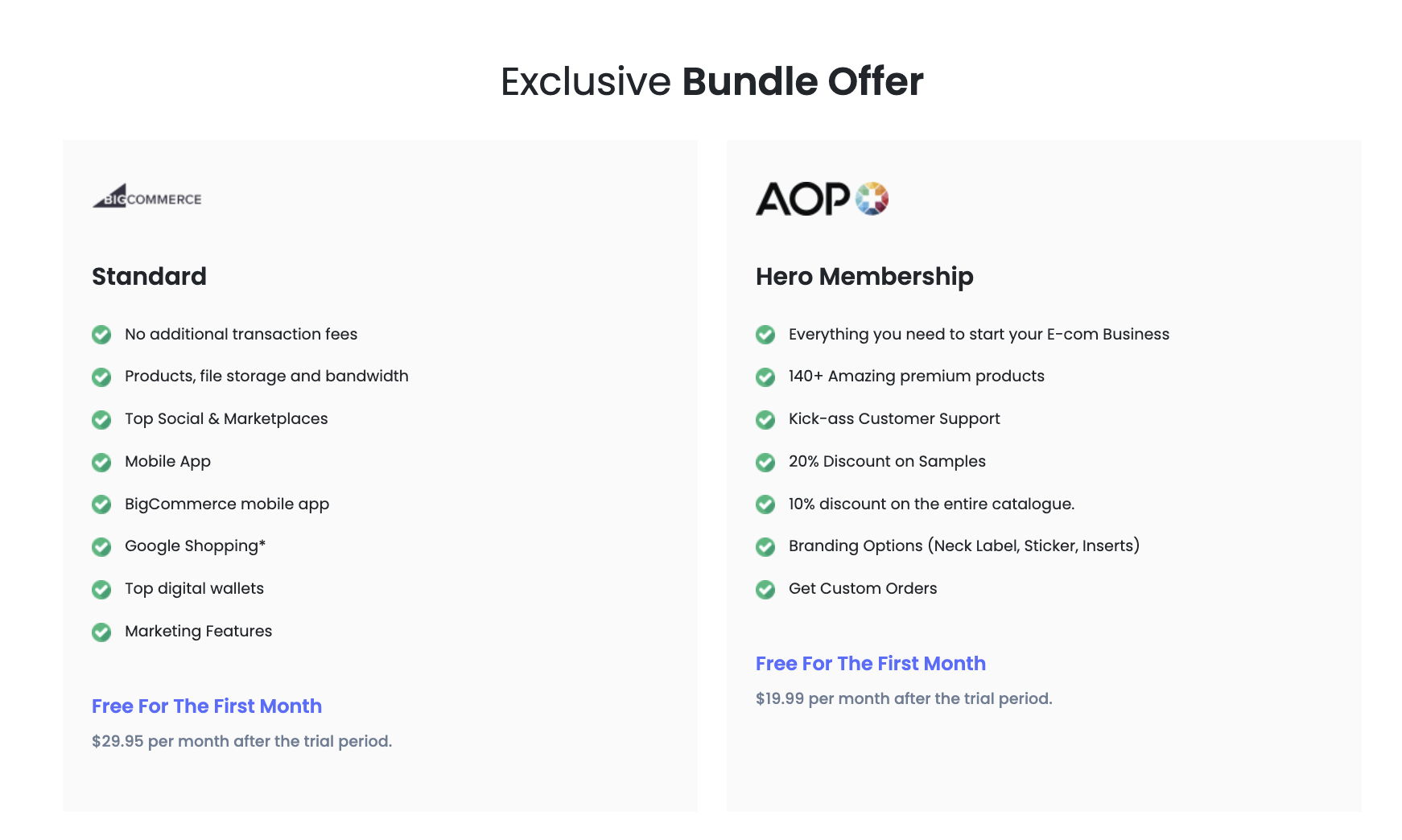
Task: Click the Standard plan title
Action: pos(149,276)
